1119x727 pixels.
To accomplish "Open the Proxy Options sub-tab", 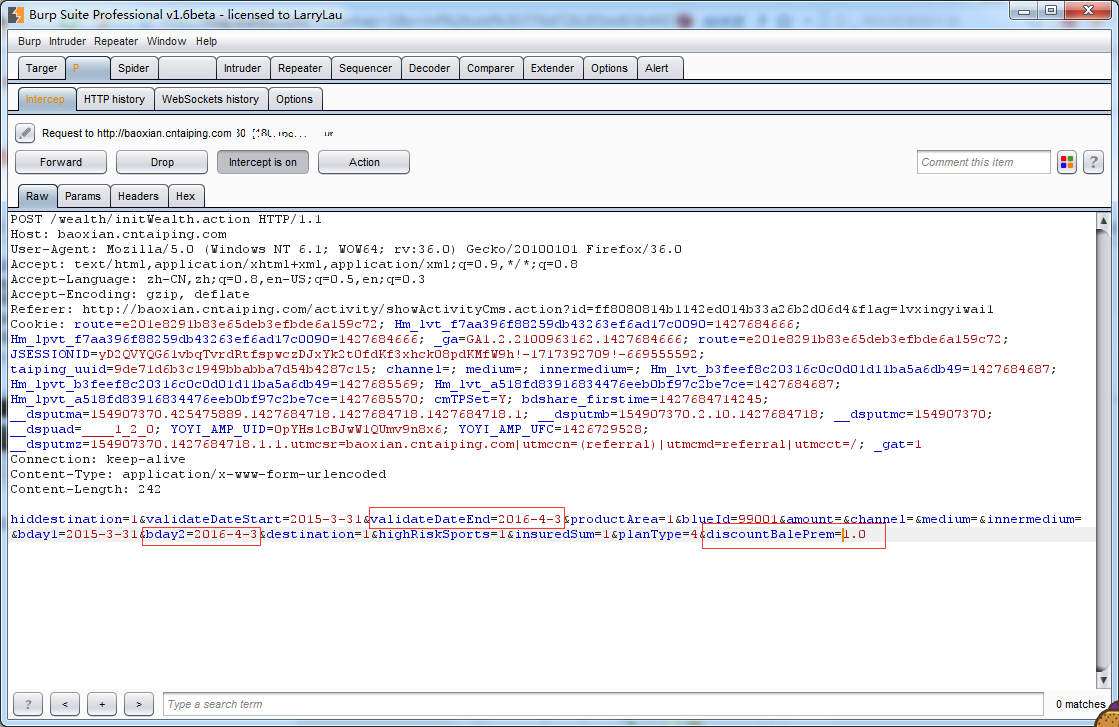I will point(295,99).
